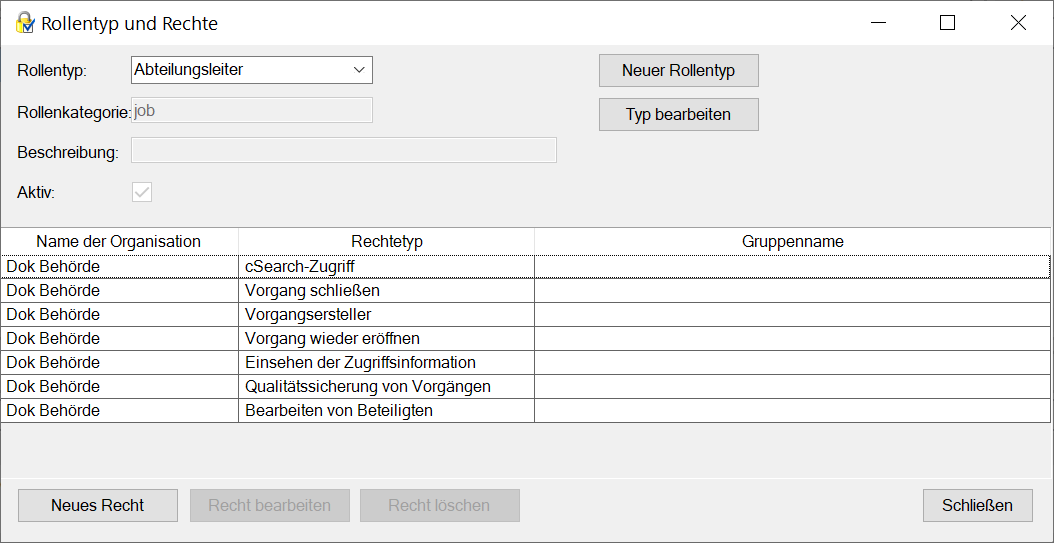Pick the Einsehen der Zugriffsinformation row
1054x543 pixels.
[x=360, y=362]
